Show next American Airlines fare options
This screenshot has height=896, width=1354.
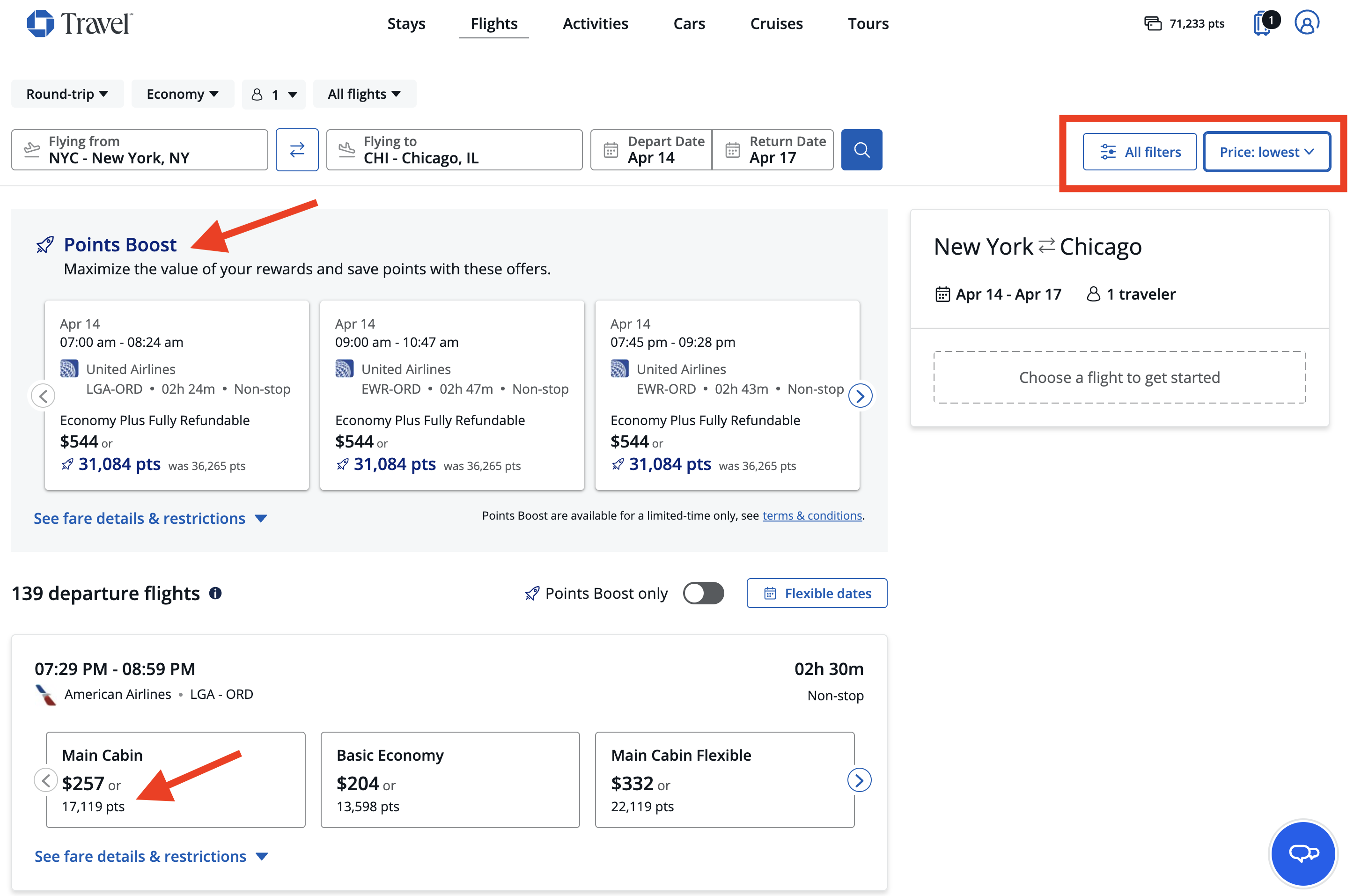pos(859,780)
